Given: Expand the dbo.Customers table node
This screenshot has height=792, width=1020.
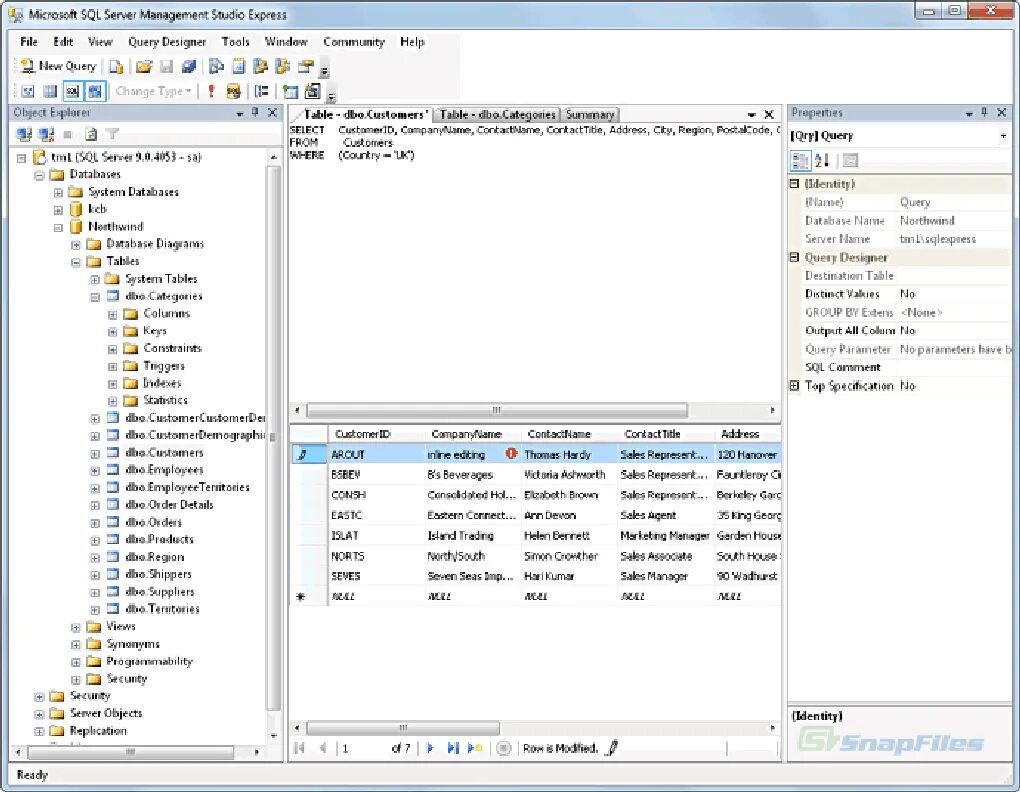Looking at the screenshot, I should coord(95,453).
